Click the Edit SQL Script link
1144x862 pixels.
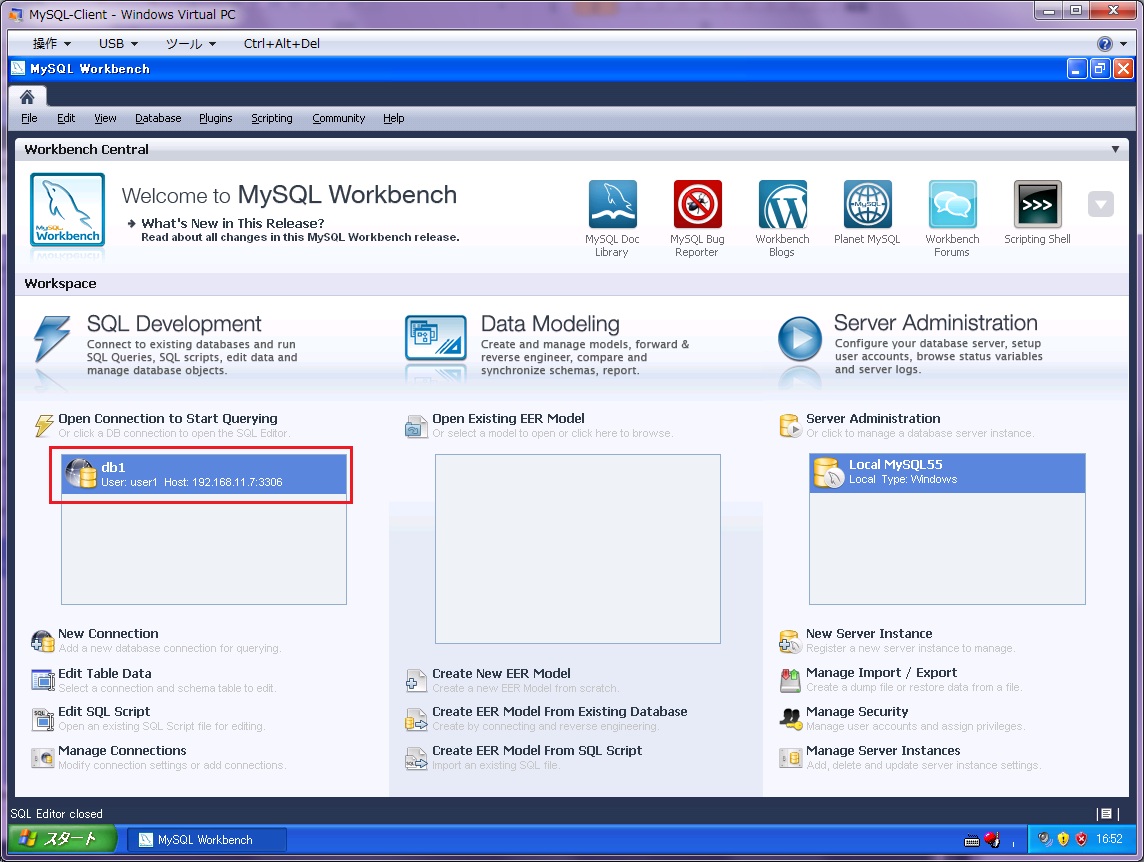point(104,712)
